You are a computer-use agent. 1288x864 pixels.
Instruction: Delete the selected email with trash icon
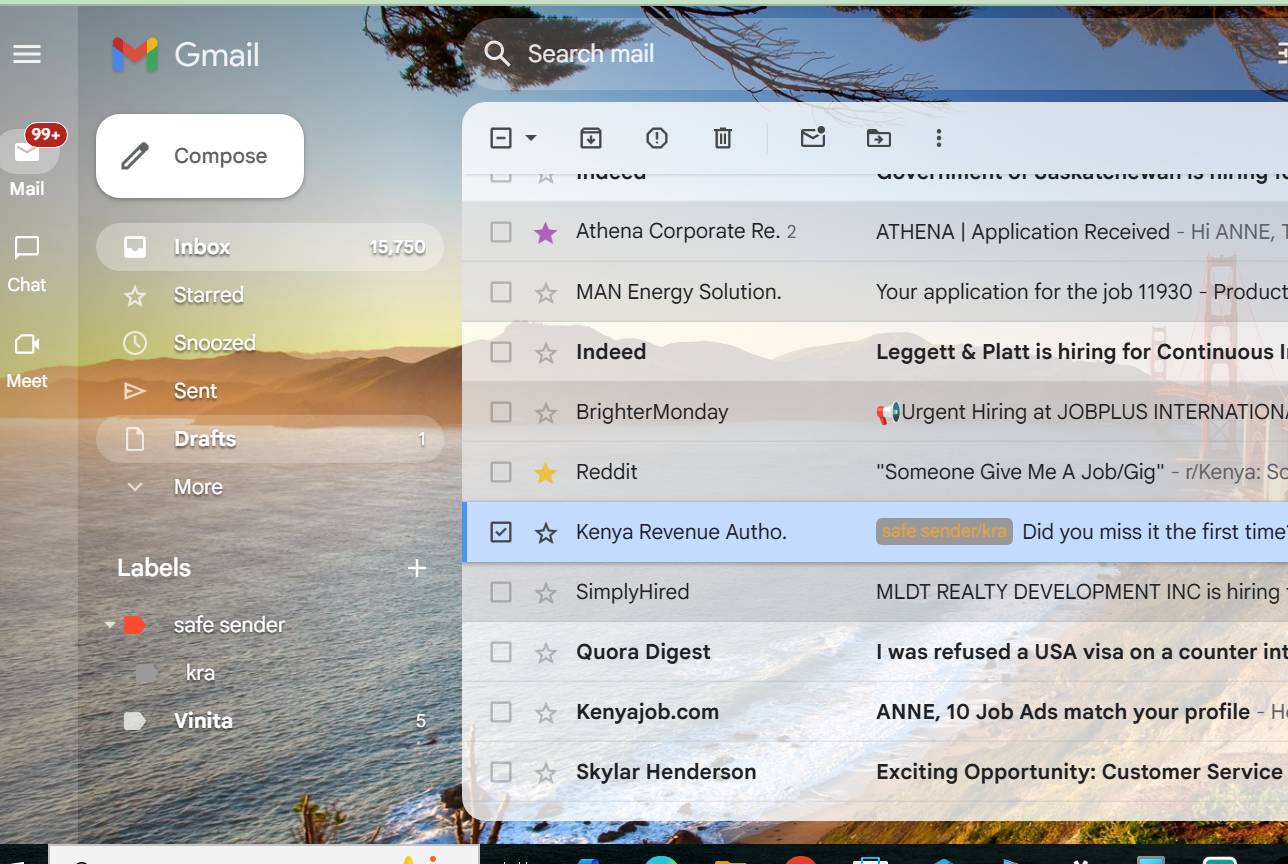(x=723, y=138)
